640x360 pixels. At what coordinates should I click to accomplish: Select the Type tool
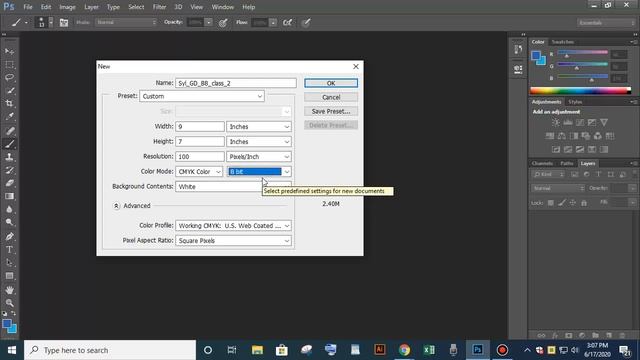[9, 249]
